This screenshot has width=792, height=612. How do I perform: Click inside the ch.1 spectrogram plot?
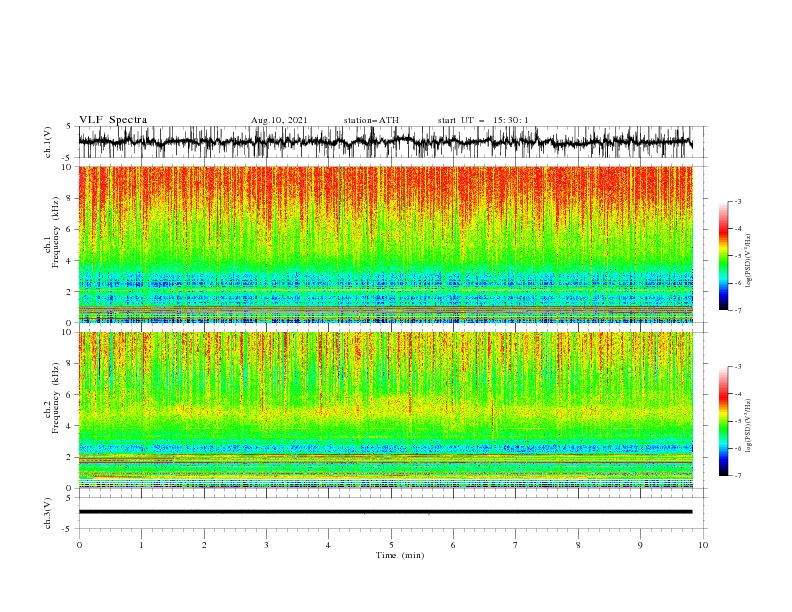[x=385, y=244]
